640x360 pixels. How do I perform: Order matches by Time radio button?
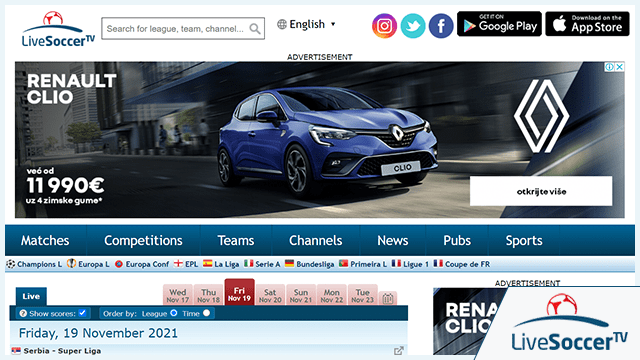pyautogui.click(x=207, y=313)
